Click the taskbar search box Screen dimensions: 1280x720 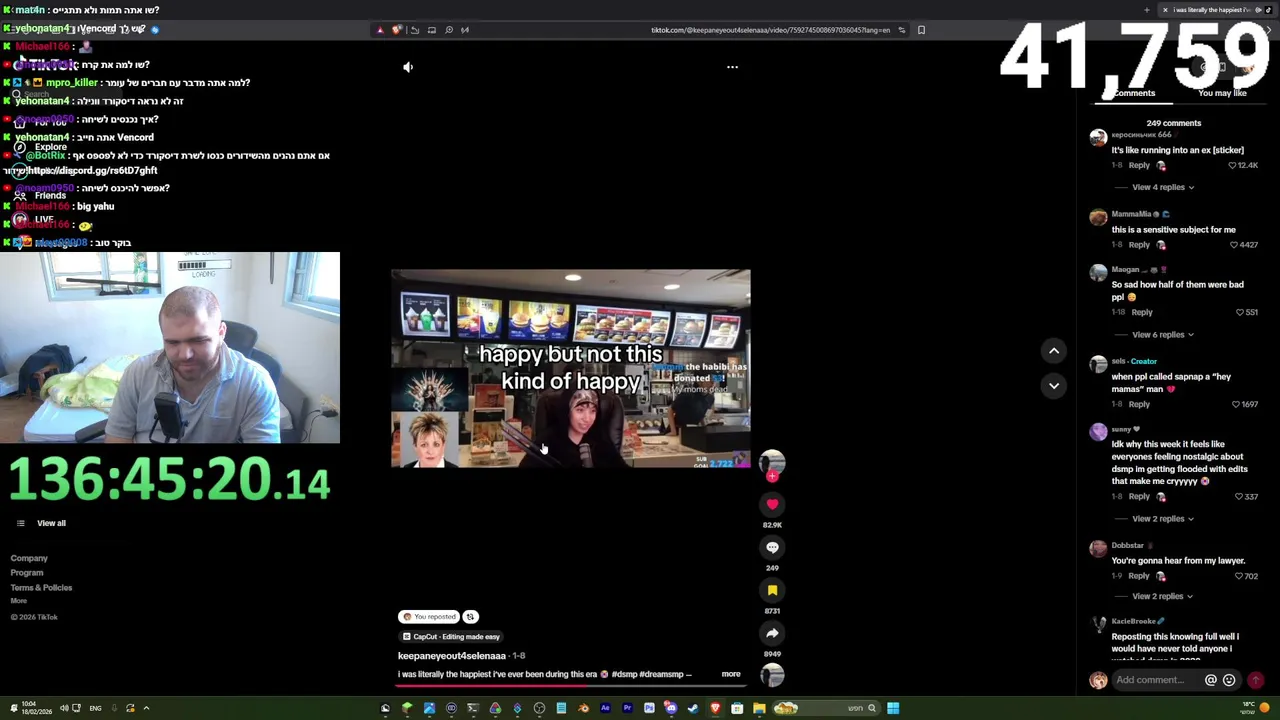[x=826, y=708]
